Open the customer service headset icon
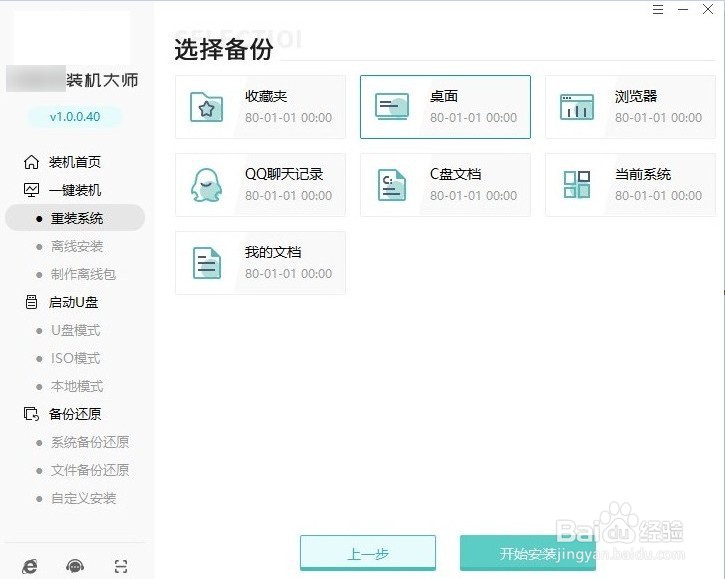The image size is (725, 579). tap(75, 566)
